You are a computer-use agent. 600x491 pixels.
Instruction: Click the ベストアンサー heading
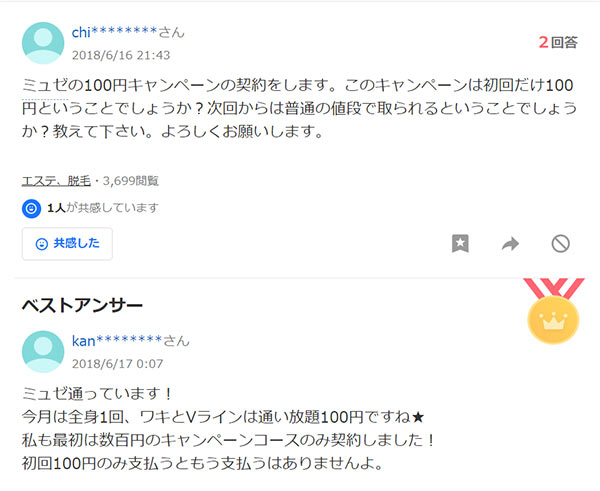coord(82,305)
